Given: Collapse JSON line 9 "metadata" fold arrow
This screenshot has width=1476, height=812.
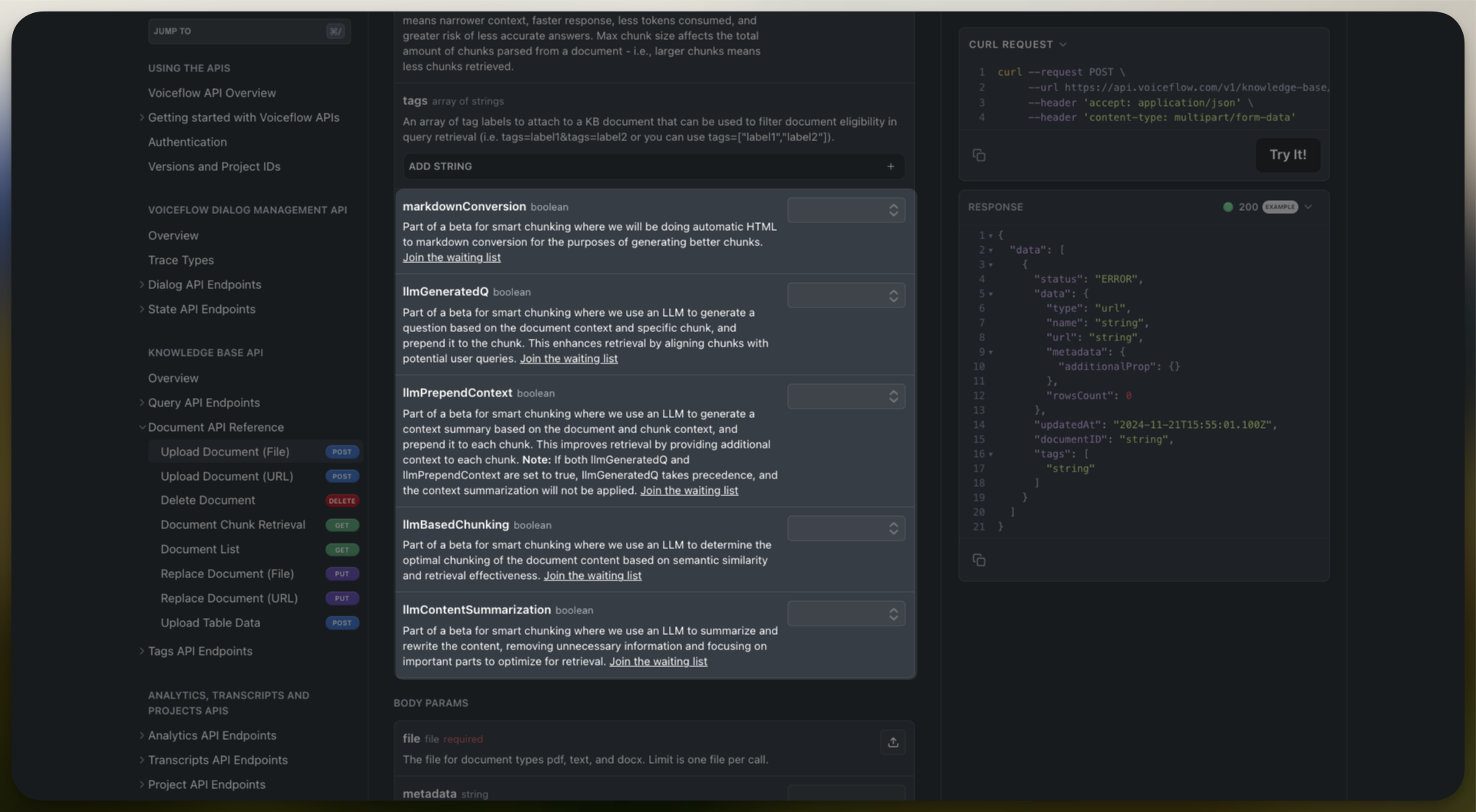Looking at the screenshot, I should click(x=990, y=353).
